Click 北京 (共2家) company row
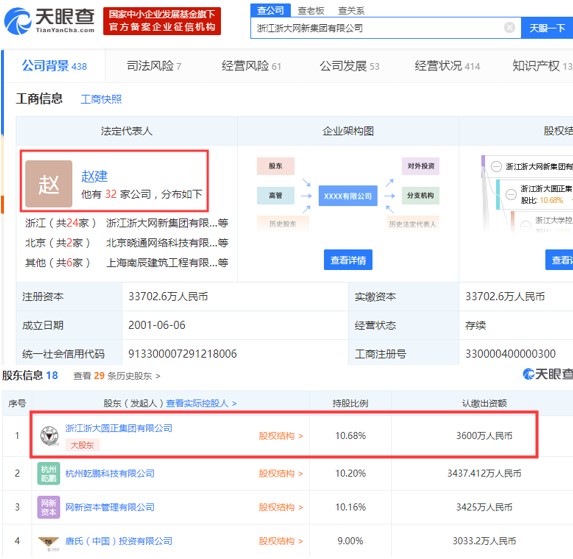Image resolution: width=573 pixels, height=559 pixels. click(126, 243)
